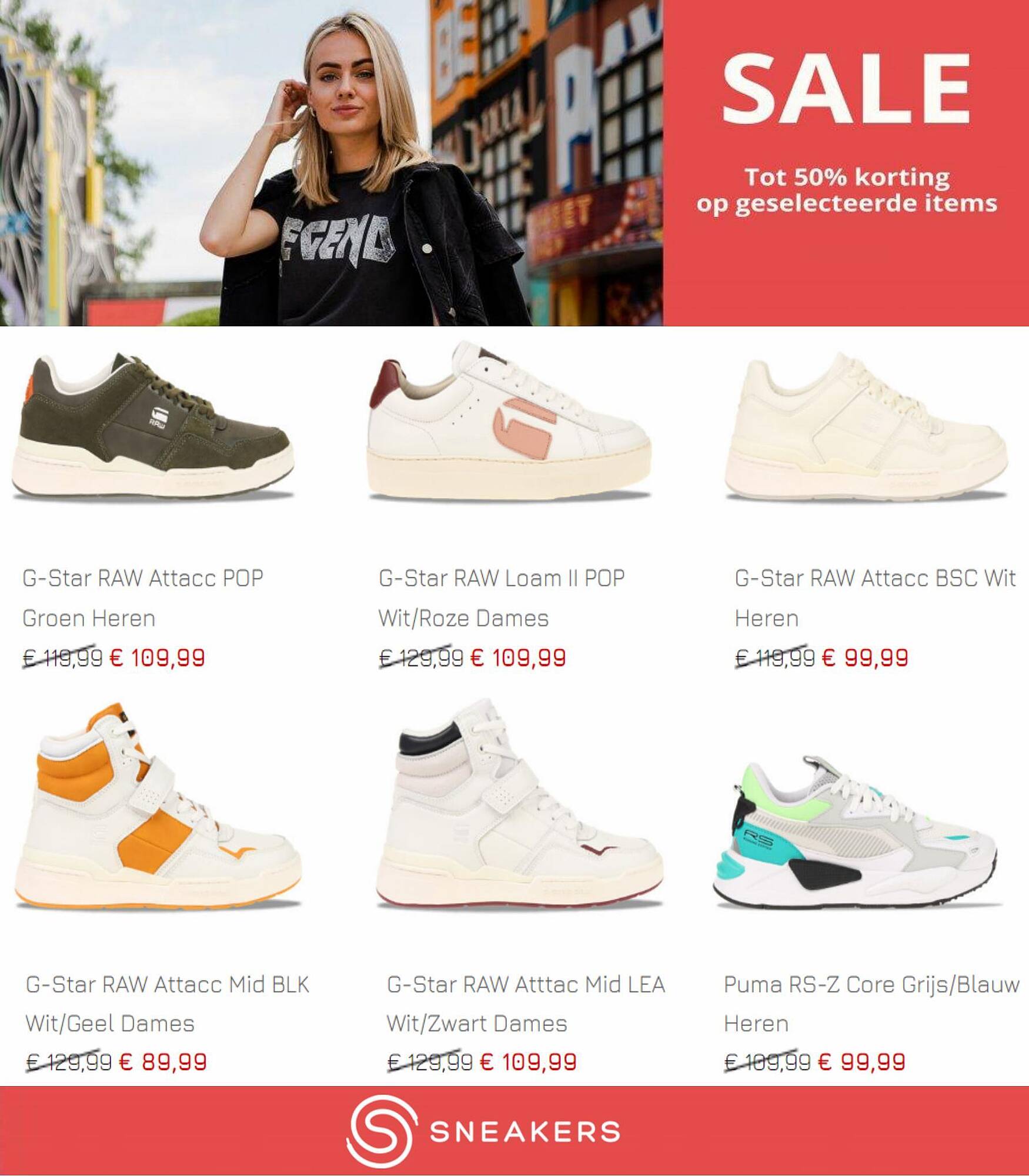Viewport: 1029px width, 1176px height.
Task: Open G-Star RAW Loam II POP product title
Action: 502,598
